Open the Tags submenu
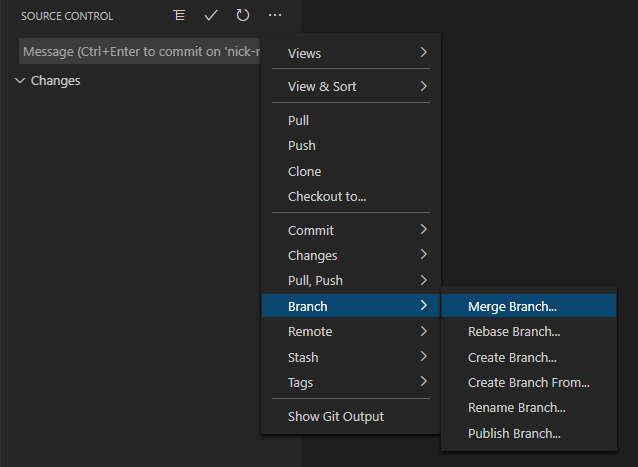This screenshot has width=638, height=467. (351, 382)
